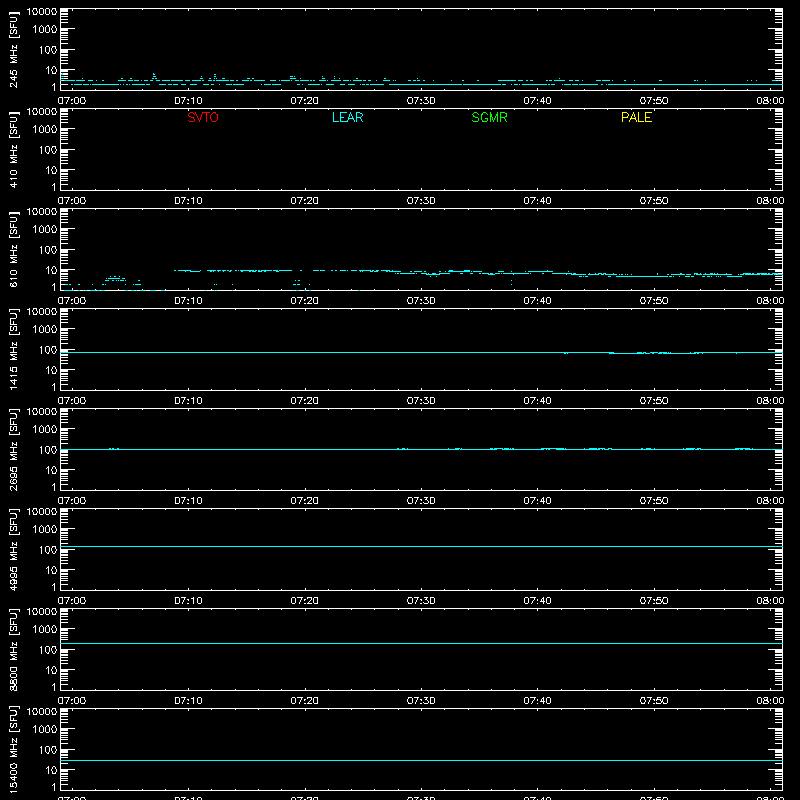The height and width of the screenshot is (800, 800).
Task: Click the cyan LEAR station label
Action: [347, 117]
